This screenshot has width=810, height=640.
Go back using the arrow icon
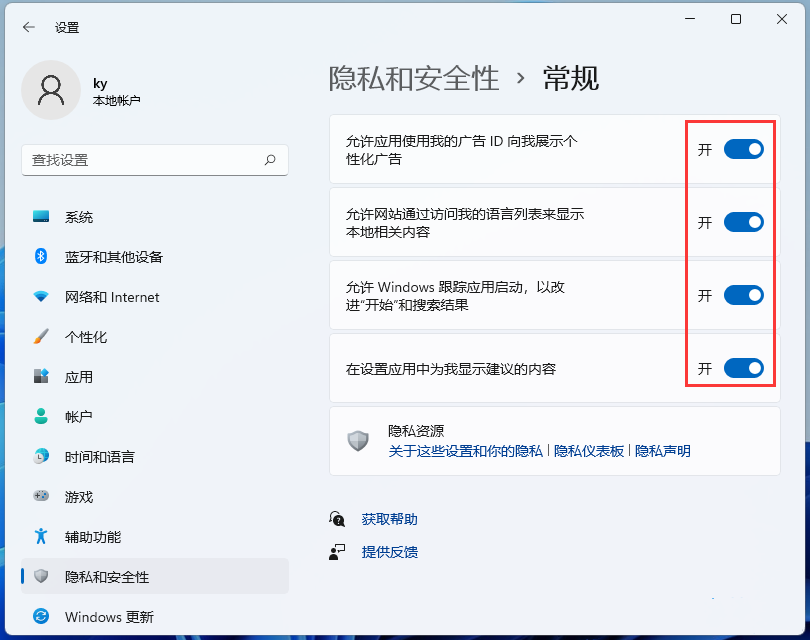point(29,27)
